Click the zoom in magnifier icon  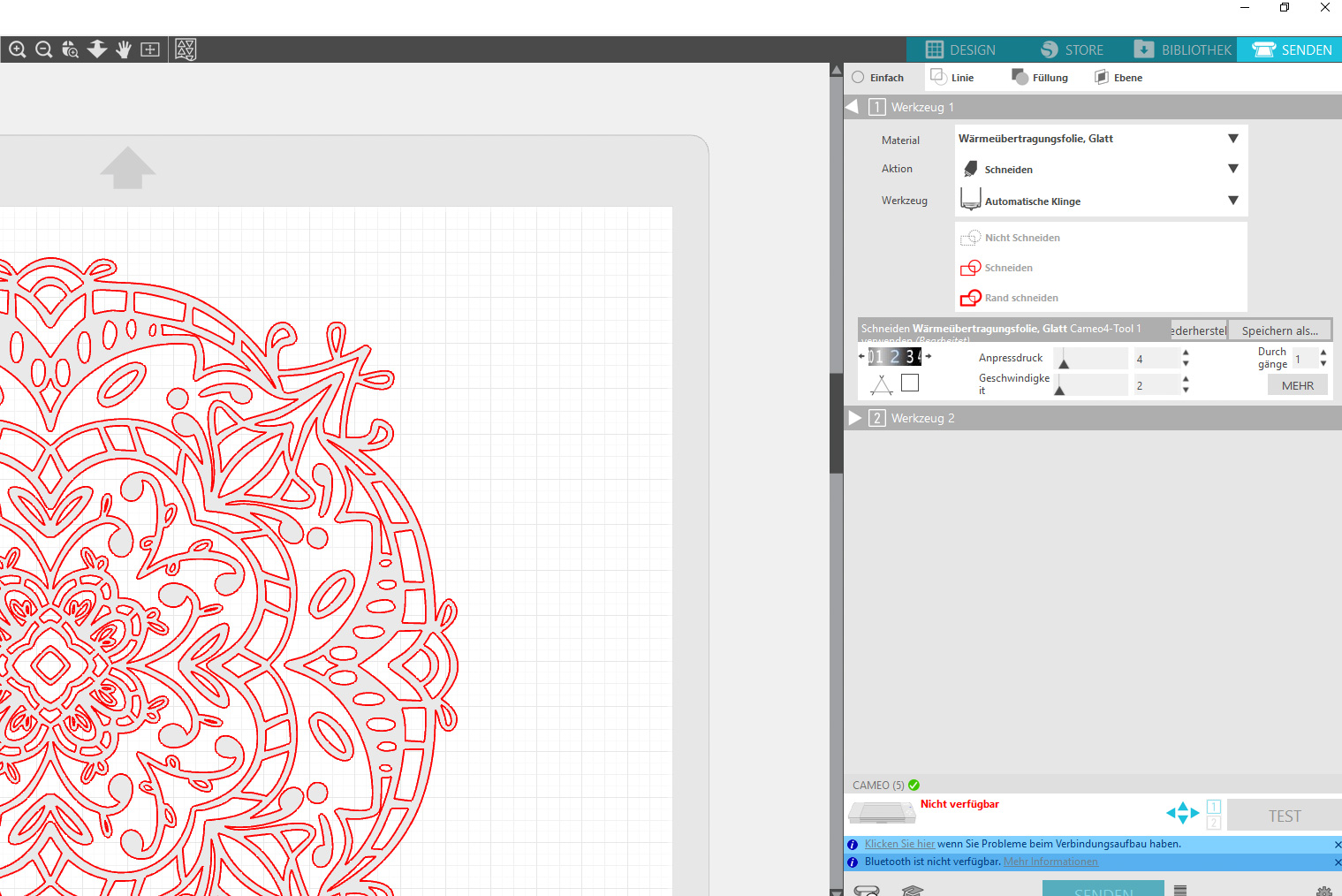coord(17,49)
